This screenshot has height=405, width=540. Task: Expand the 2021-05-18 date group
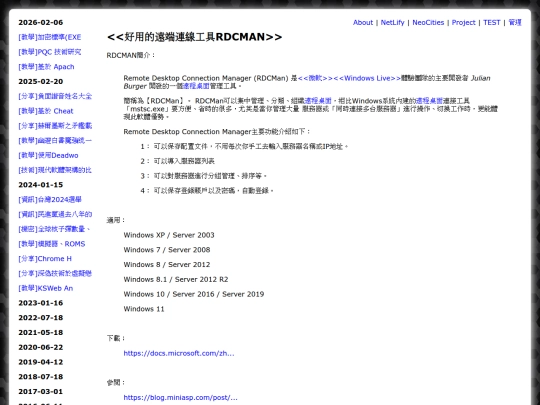point(41,333)
